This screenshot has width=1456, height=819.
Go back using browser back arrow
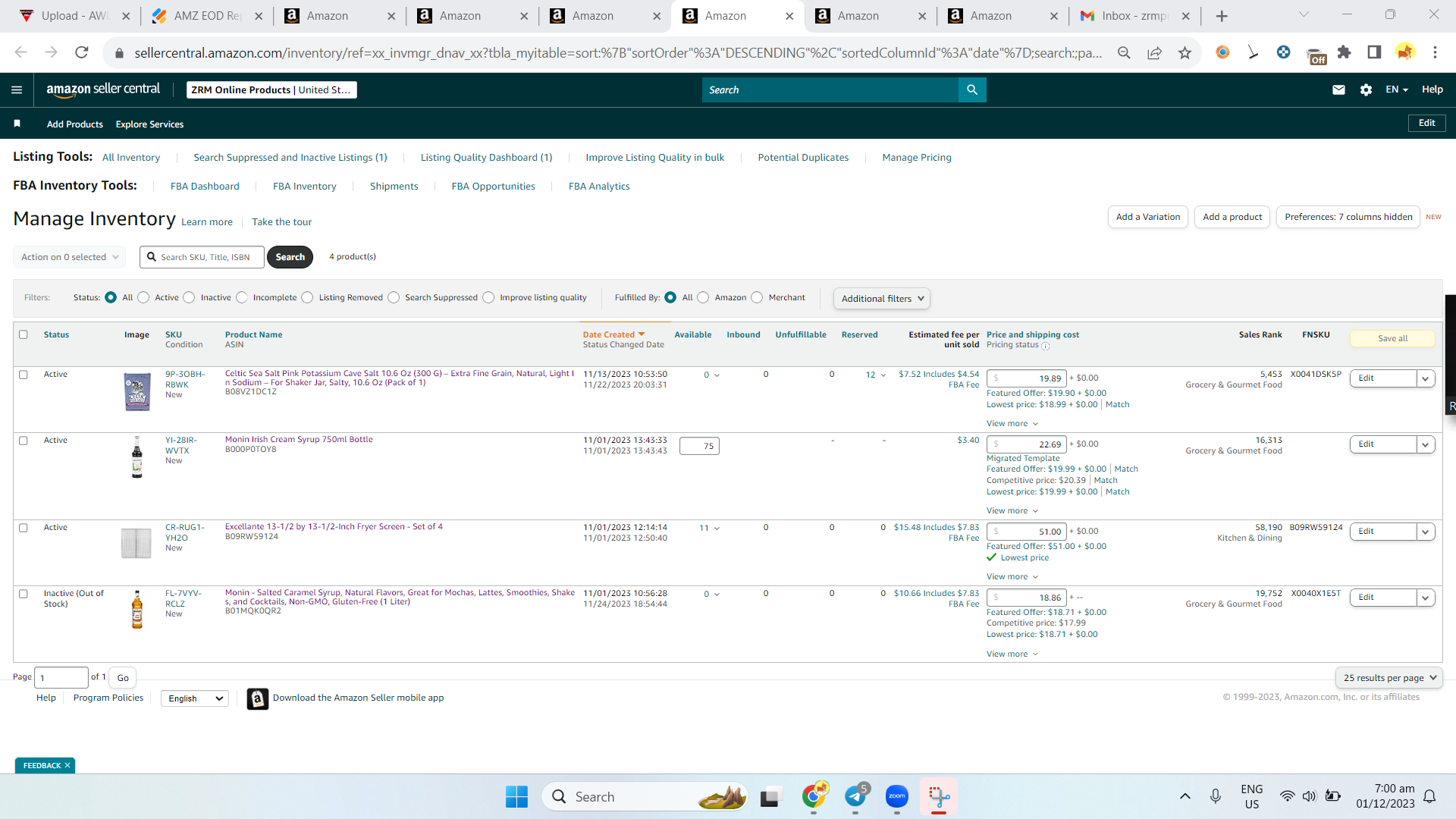pos(20,52)
